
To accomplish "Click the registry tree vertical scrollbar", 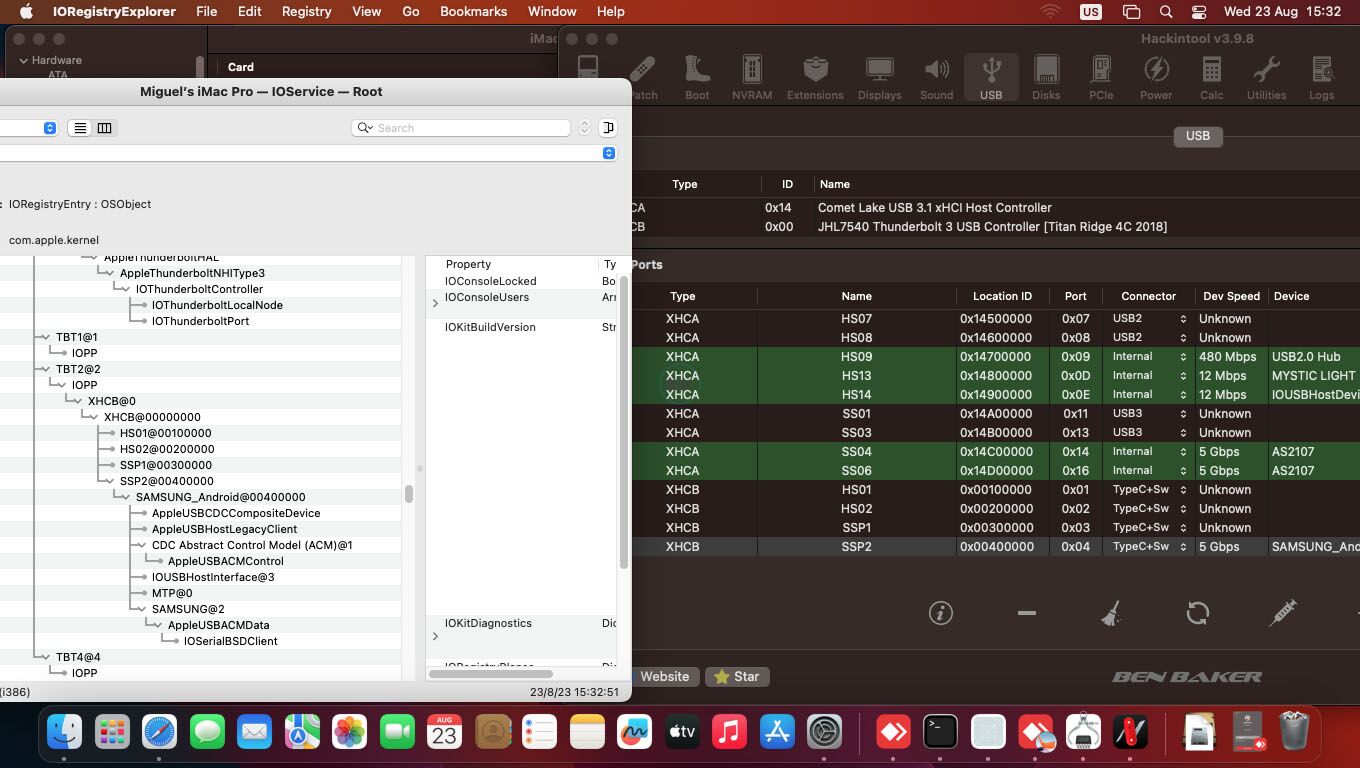I will pyautogui.click(x=409, y=494).
